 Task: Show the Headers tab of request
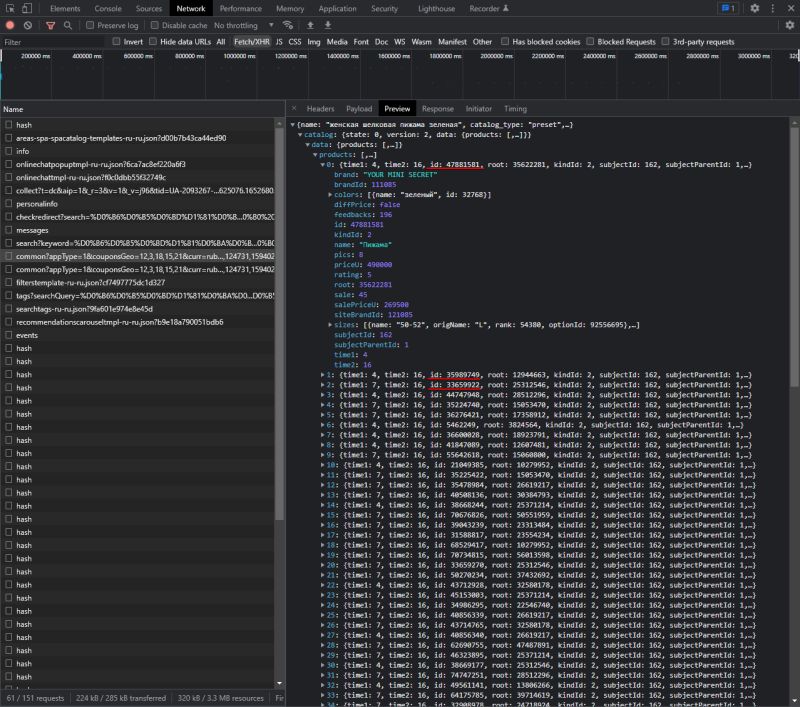[x=320, y=109]
